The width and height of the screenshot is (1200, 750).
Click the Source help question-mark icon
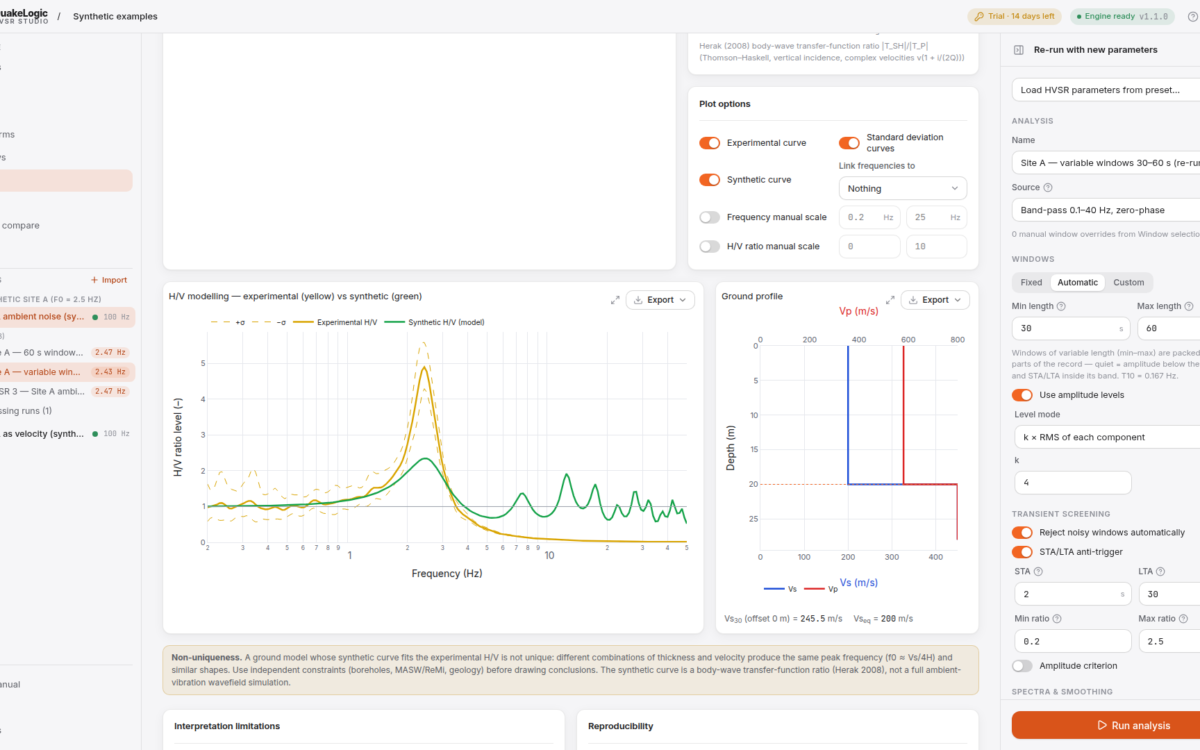click(x=1048, y=187)
